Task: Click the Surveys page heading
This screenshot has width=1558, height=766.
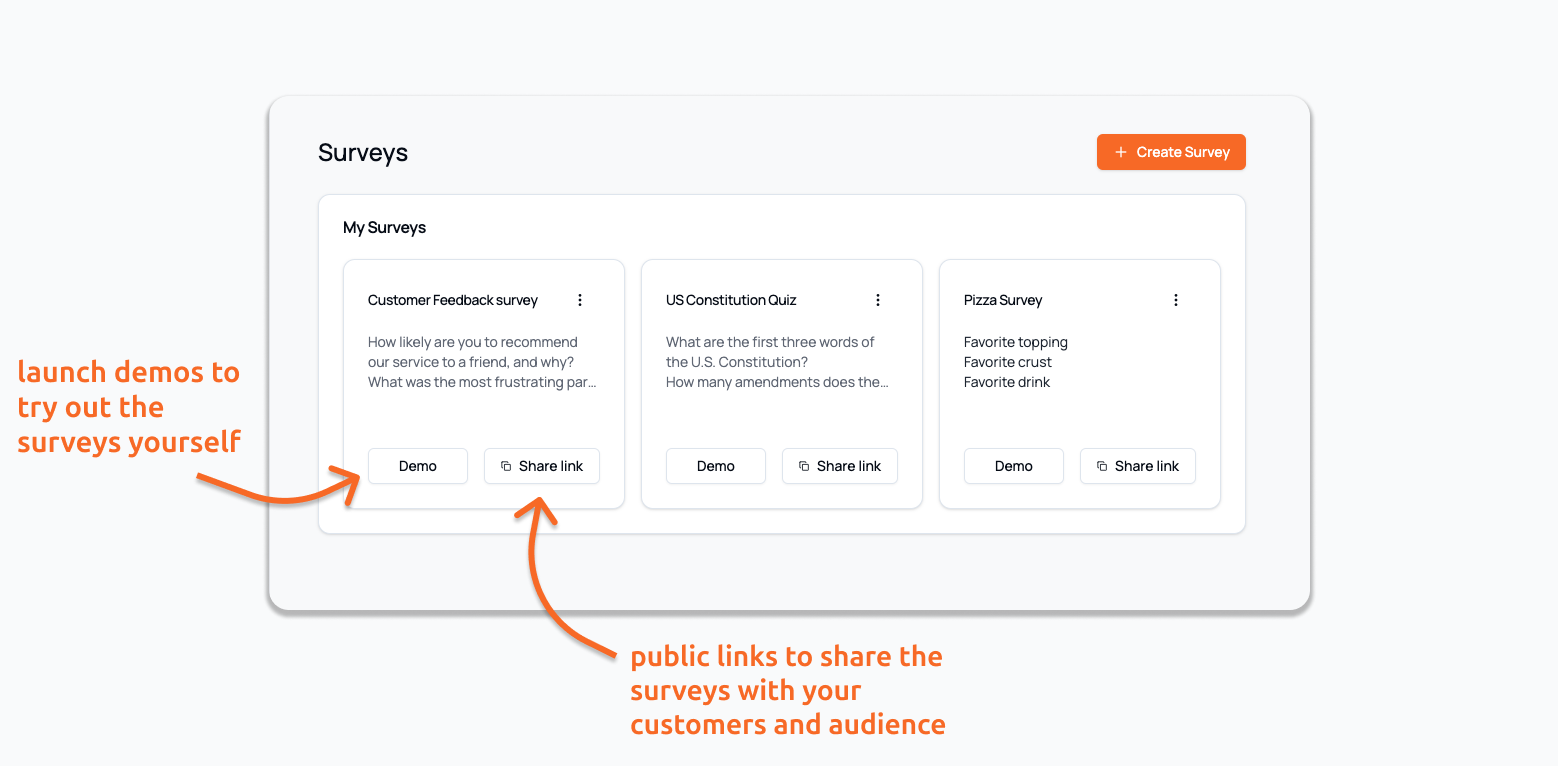Action: pos(363,153)
